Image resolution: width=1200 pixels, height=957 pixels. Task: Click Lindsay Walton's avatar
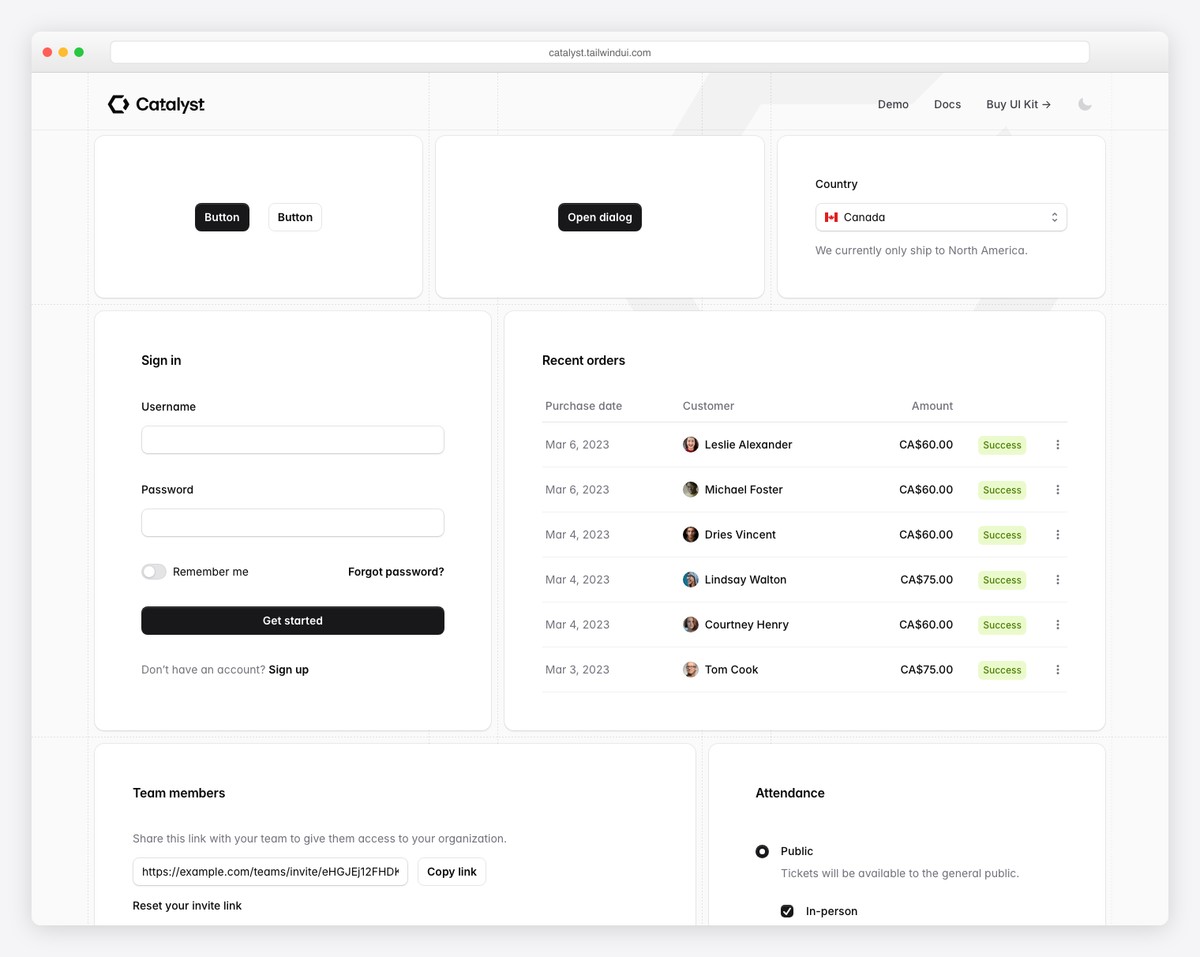(x=690, y=579)
